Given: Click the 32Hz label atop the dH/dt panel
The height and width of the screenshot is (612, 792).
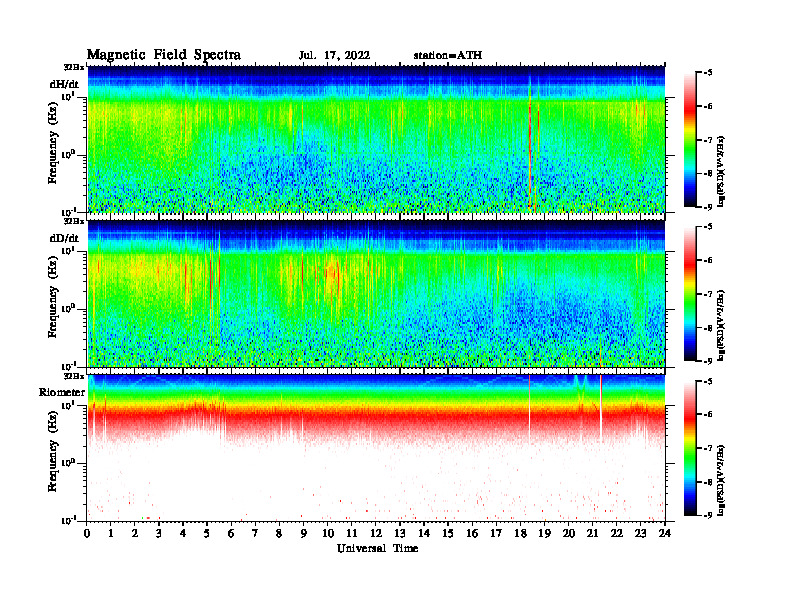Looking at the screenshot, I should click(74, 67).
